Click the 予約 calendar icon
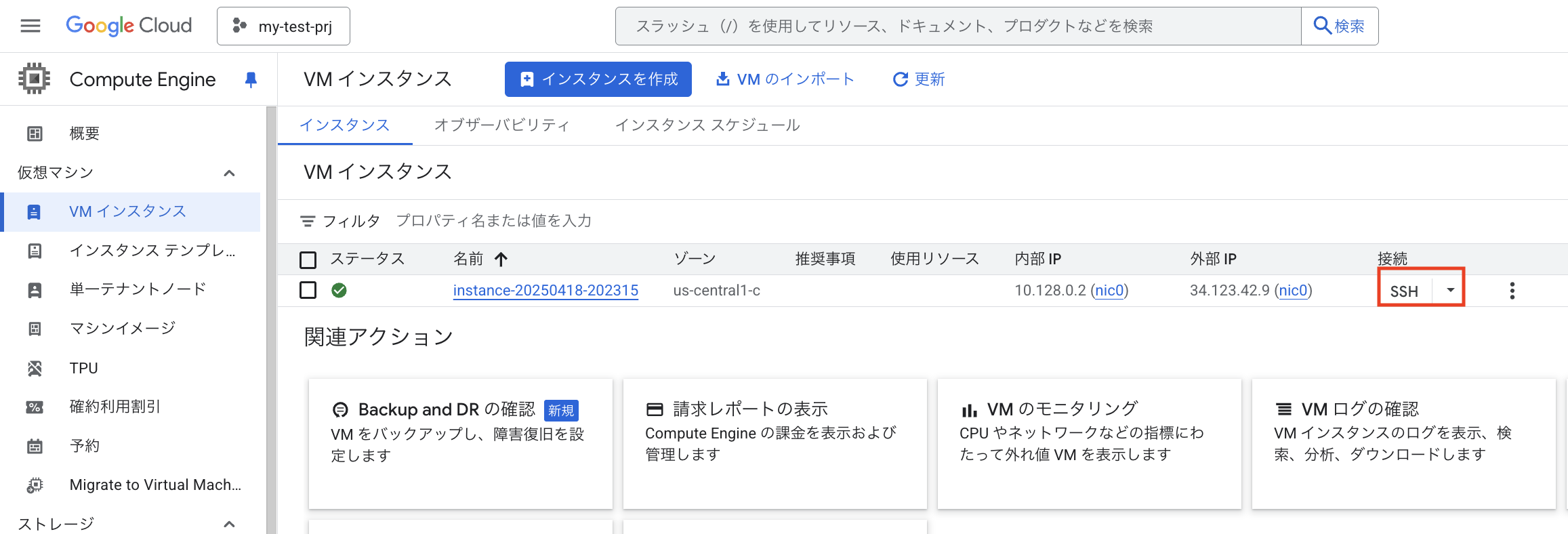Image resolution: width=1568 pixels, height=534 pixels. (x=35, y=446)
